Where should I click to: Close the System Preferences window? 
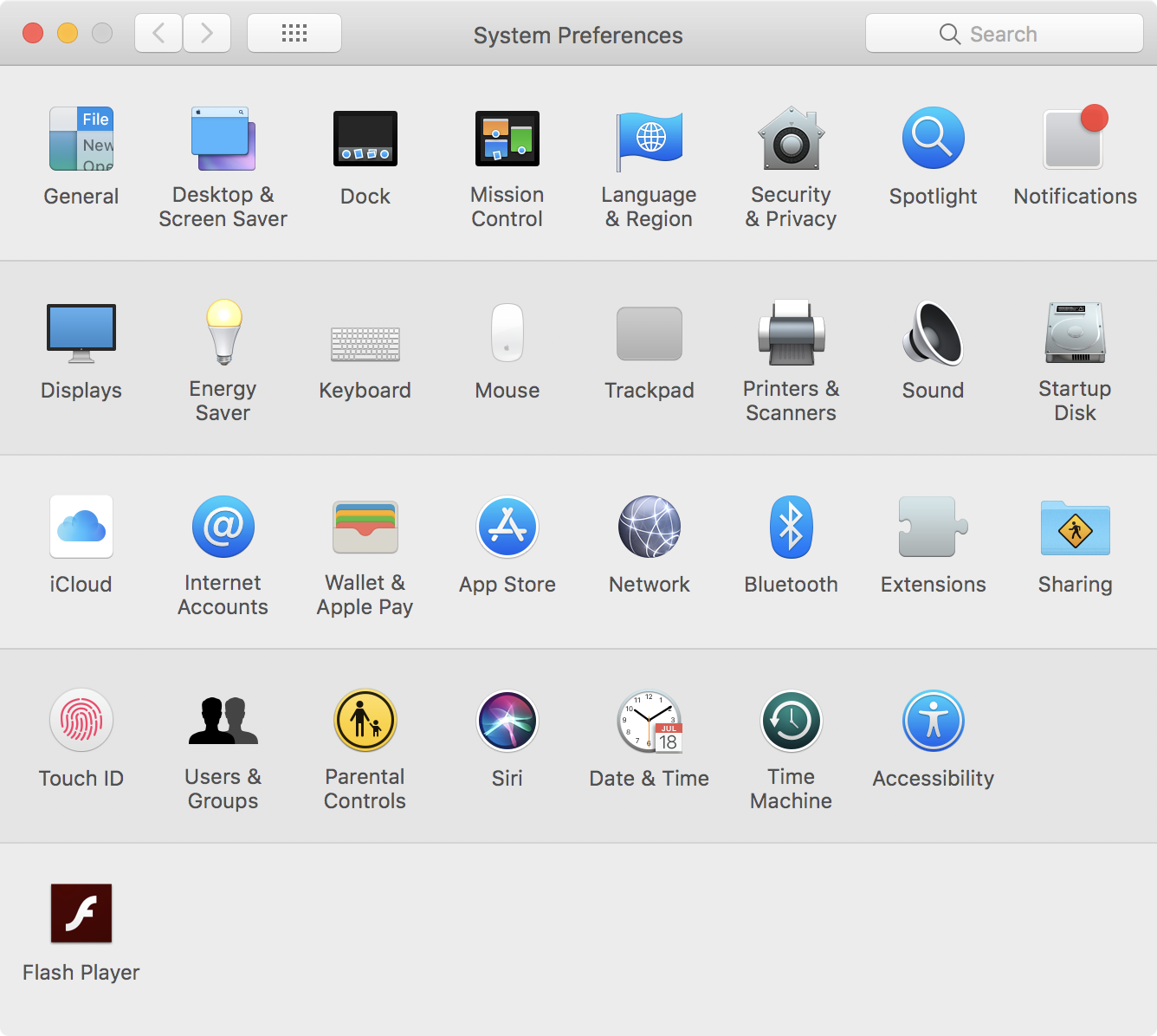(x=33, y=33)
